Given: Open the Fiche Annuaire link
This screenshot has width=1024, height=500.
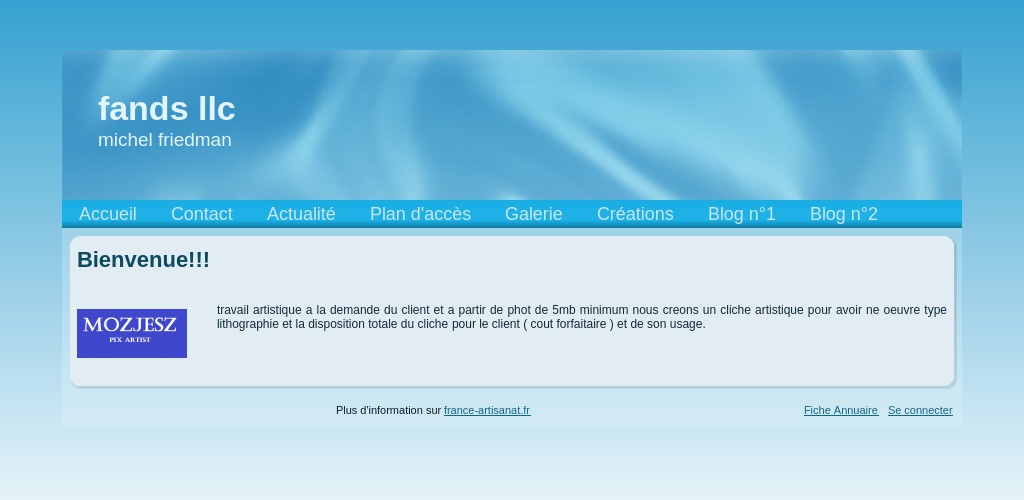Looking at the screenshot, I should tap(841, 411).
